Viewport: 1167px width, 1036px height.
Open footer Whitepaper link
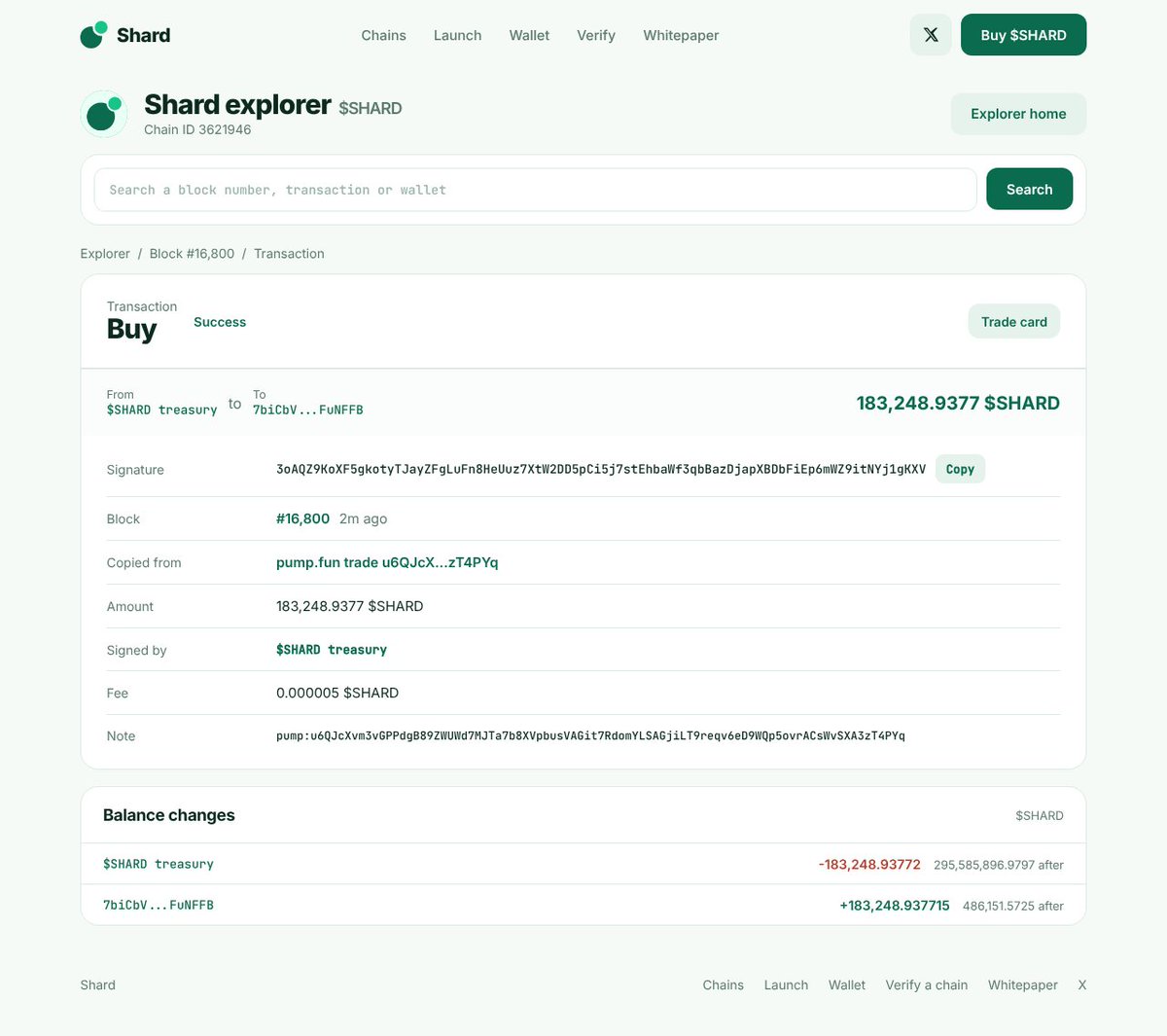[x=1023, y=984]
